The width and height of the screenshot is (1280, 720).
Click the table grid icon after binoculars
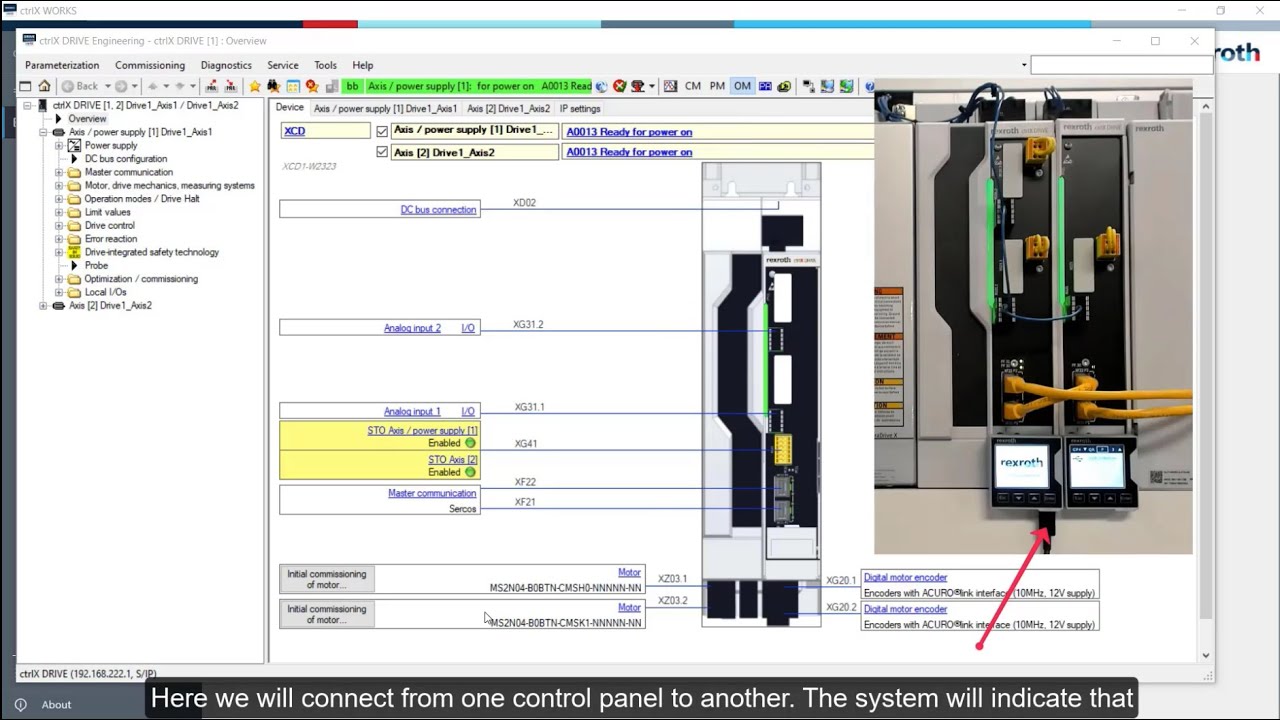point(293,86)
